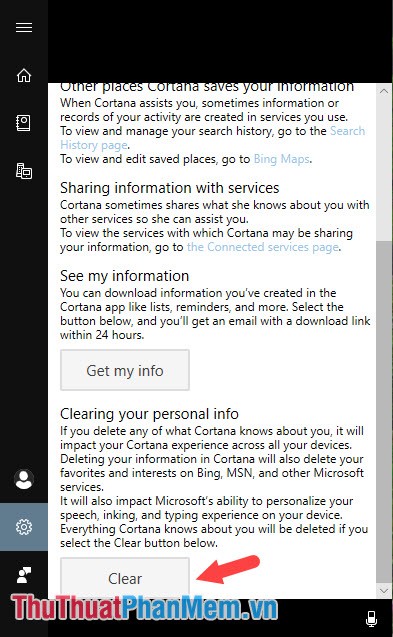Click the Sharing information with services heading
The width and height of the screenshot is (393, 637).
[x=169, y=188]
